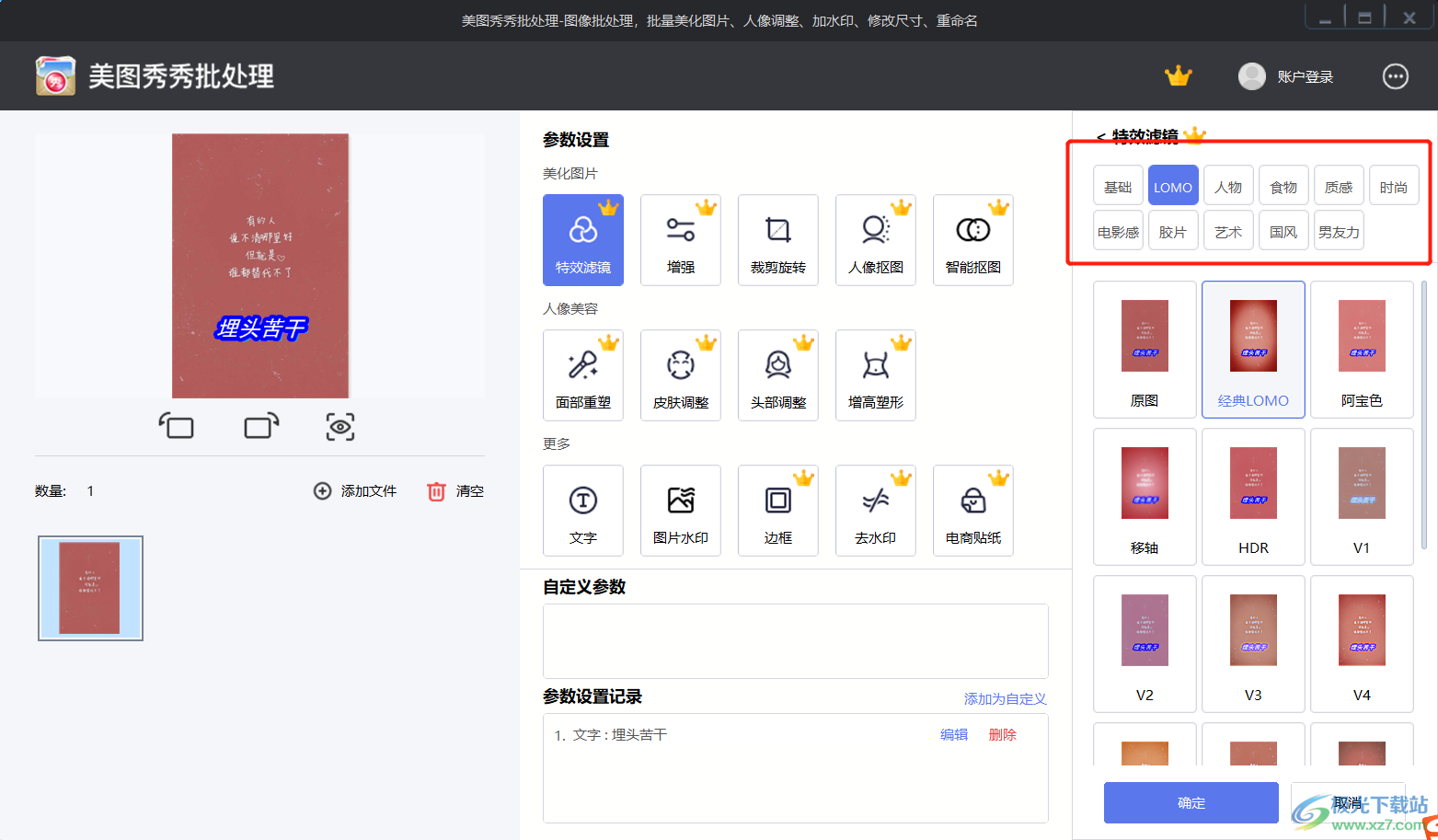Open the 智能抠图 smart cutout tool
The image size is (1438, 840).
pos(973,240)
